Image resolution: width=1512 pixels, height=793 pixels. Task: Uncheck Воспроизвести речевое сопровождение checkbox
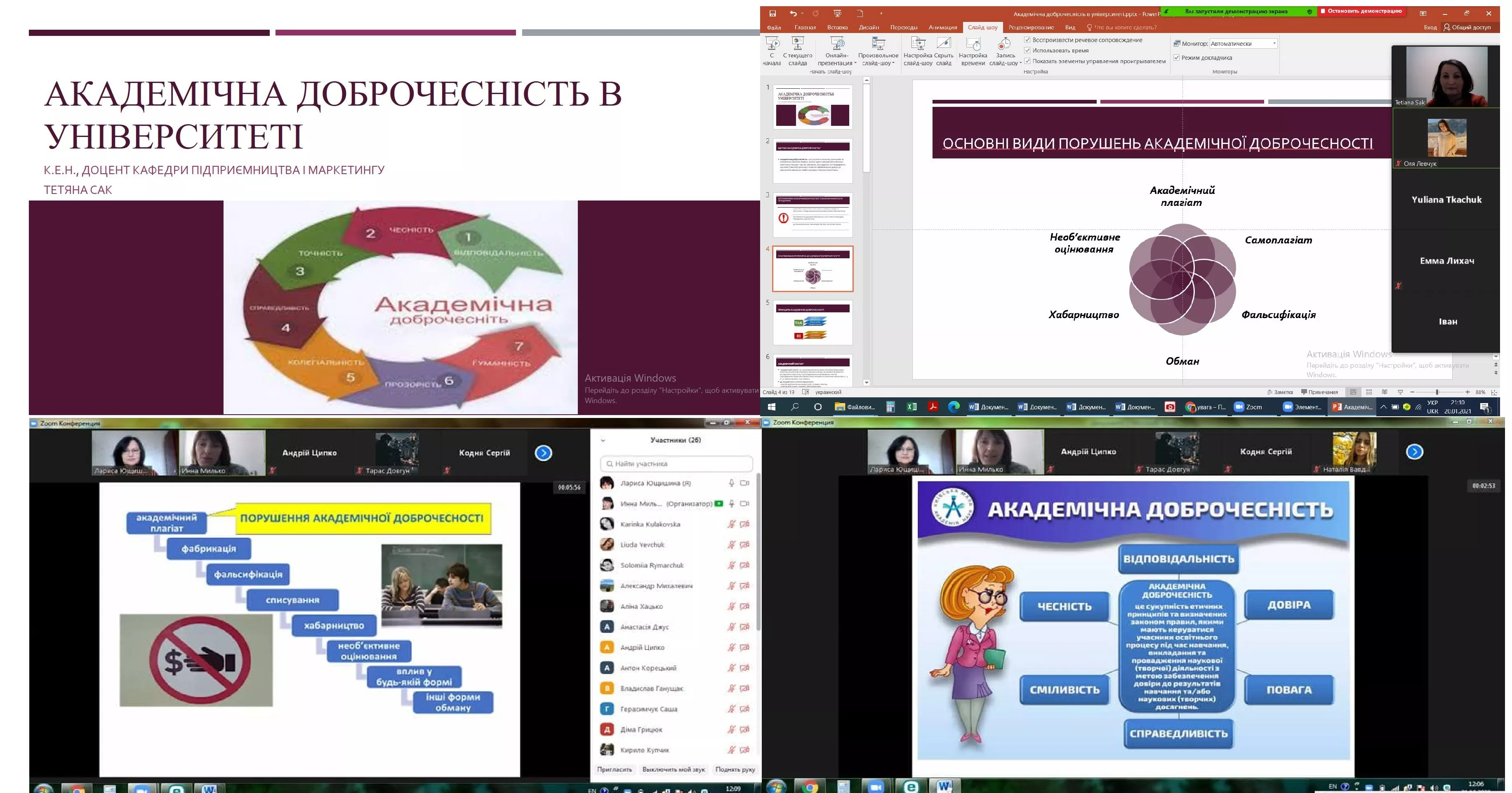(1027, 40)
